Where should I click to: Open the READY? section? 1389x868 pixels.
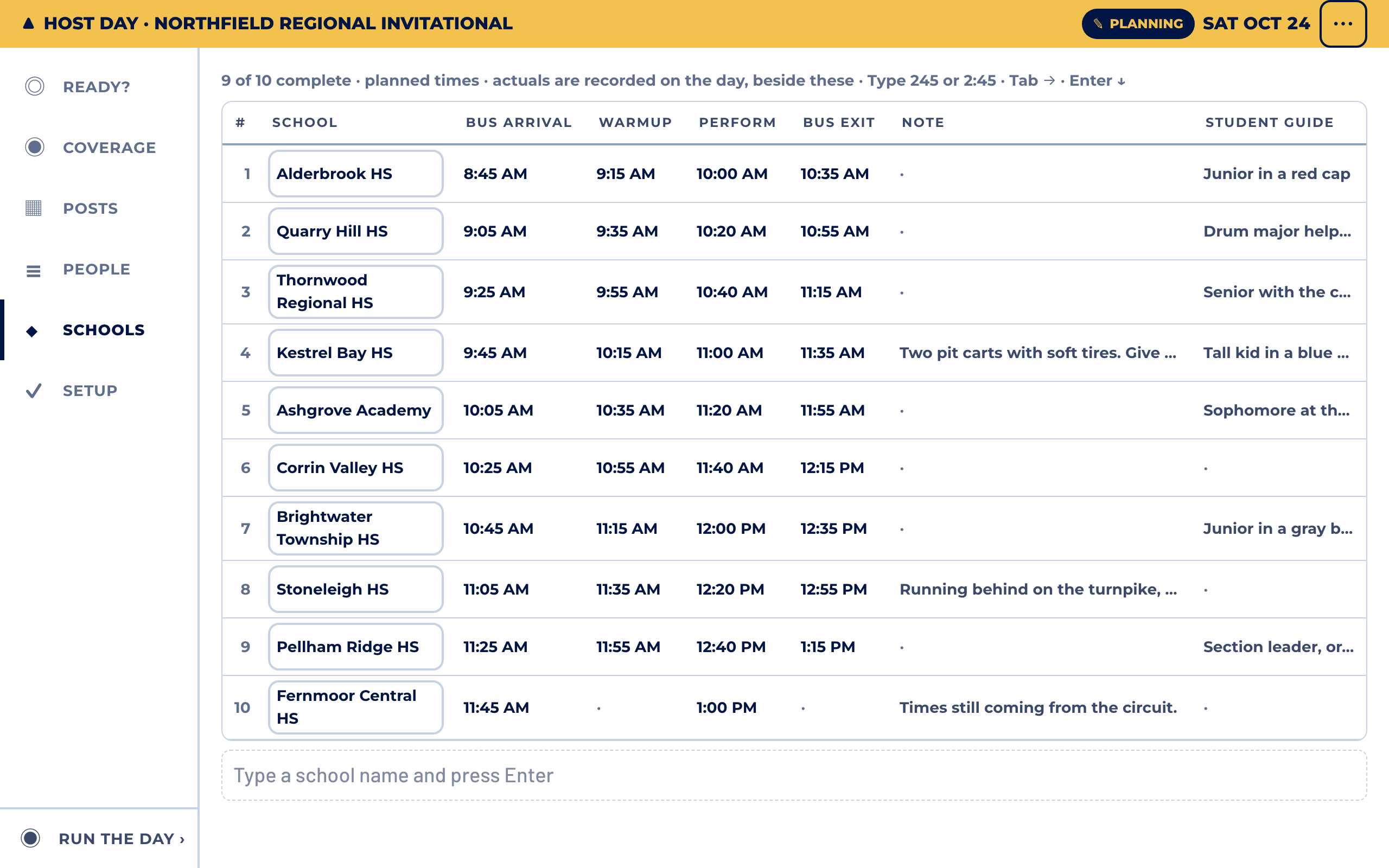[99, 87]
